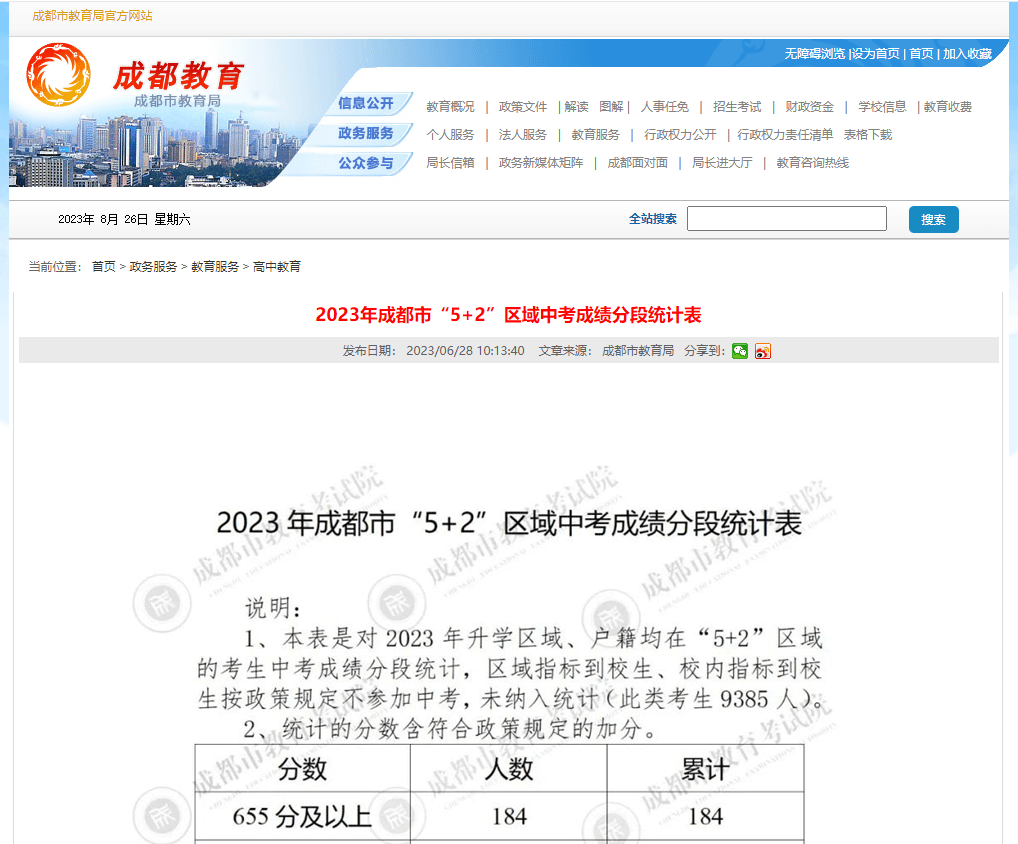This screenshot has height=844, width=1018.
Task: Open 首页 from the breadcrumb trail
Action: (x=103, y=266)
